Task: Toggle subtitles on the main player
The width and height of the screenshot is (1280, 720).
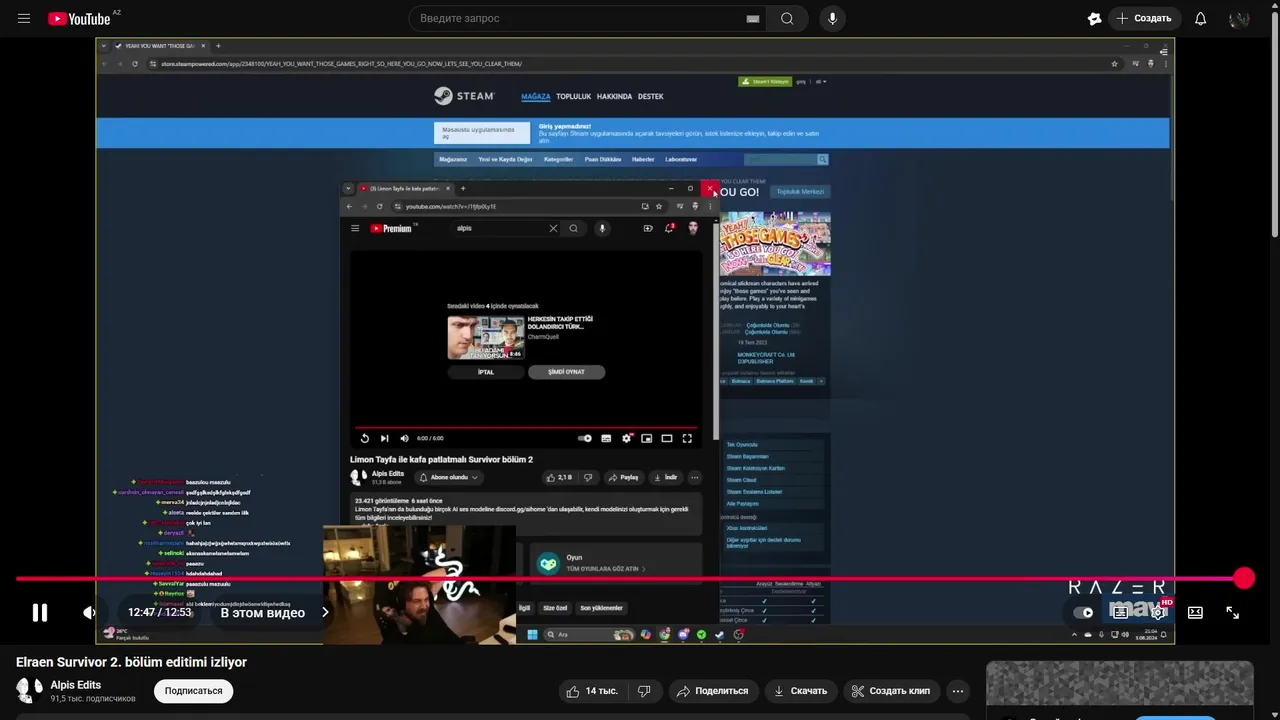Action: click(x=1120, y=612)
